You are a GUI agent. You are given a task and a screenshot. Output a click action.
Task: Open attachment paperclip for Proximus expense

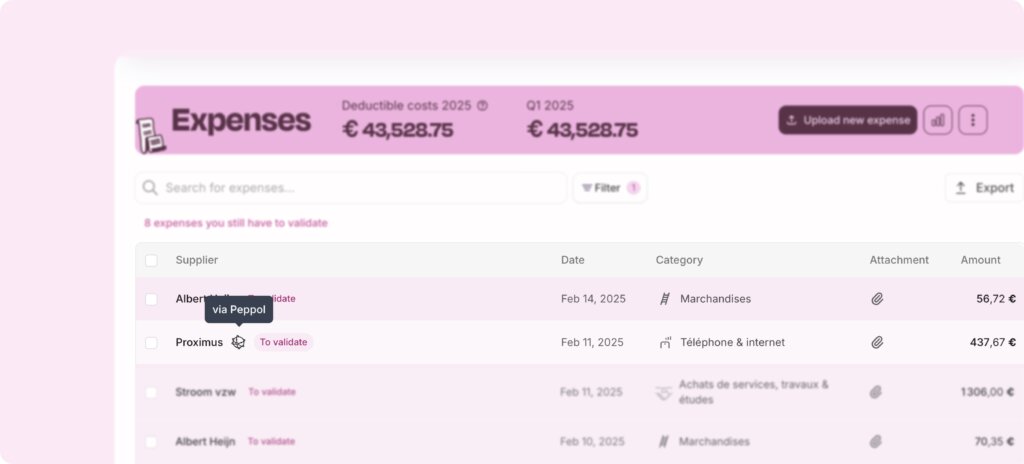[877, 342]
